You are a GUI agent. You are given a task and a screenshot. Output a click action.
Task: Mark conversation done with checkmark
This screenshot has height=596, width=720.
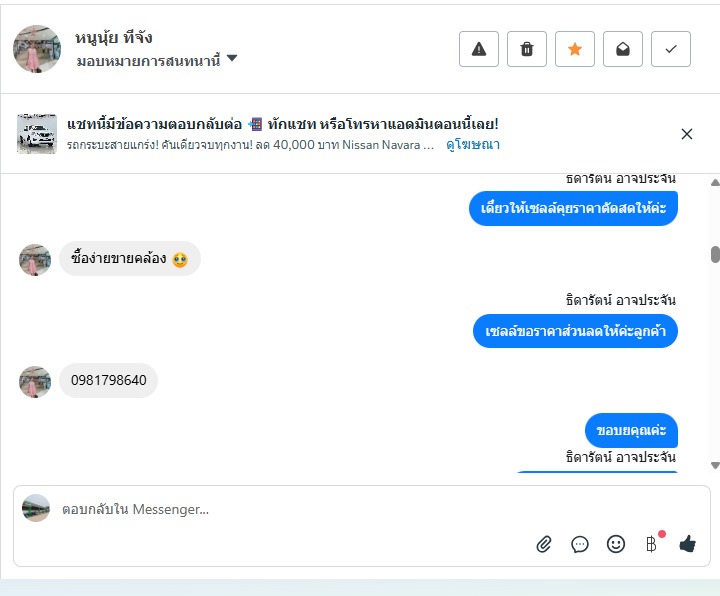[x=671, y=49]
